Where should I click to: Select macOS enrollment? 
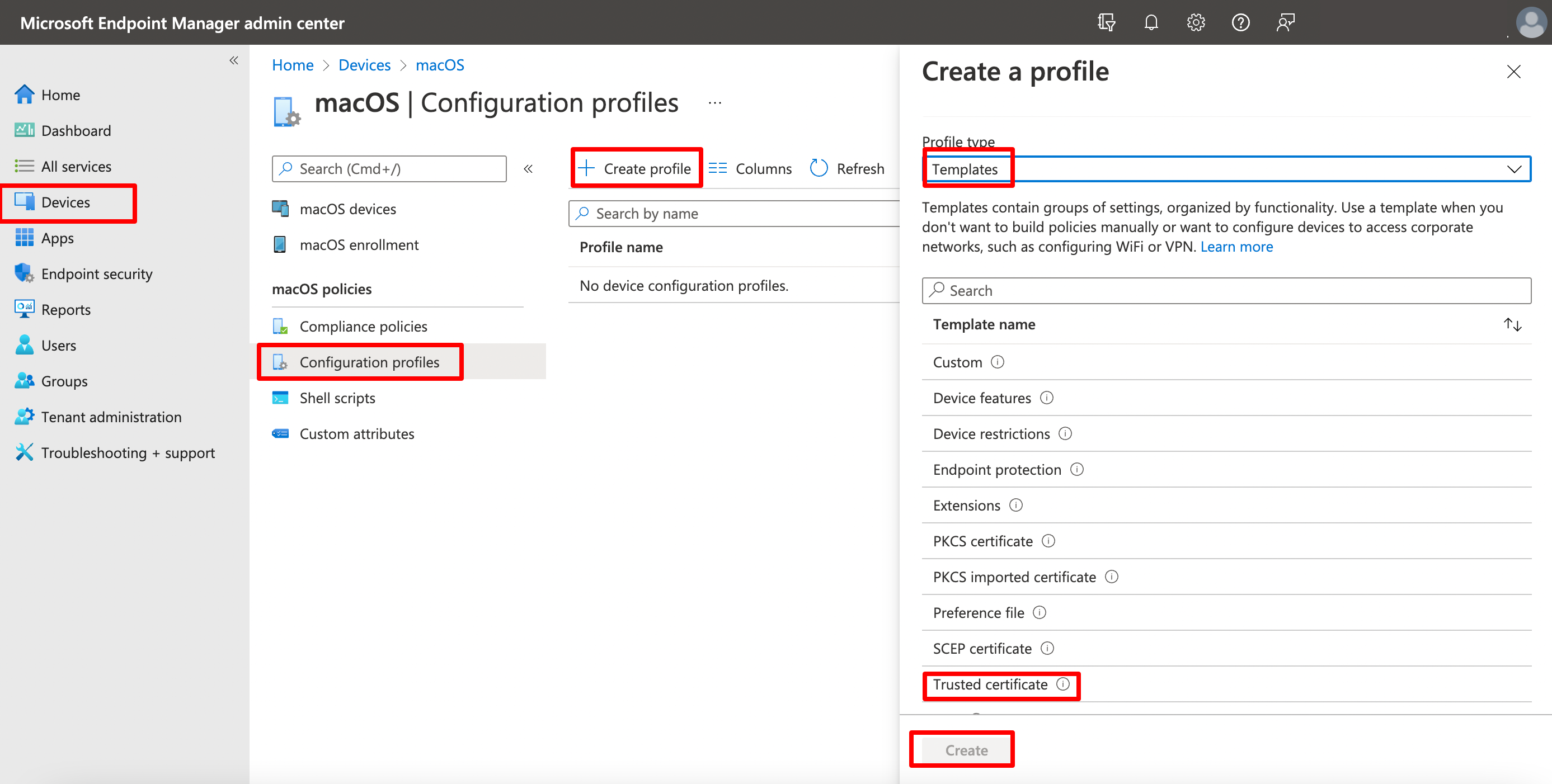point(359,244)
